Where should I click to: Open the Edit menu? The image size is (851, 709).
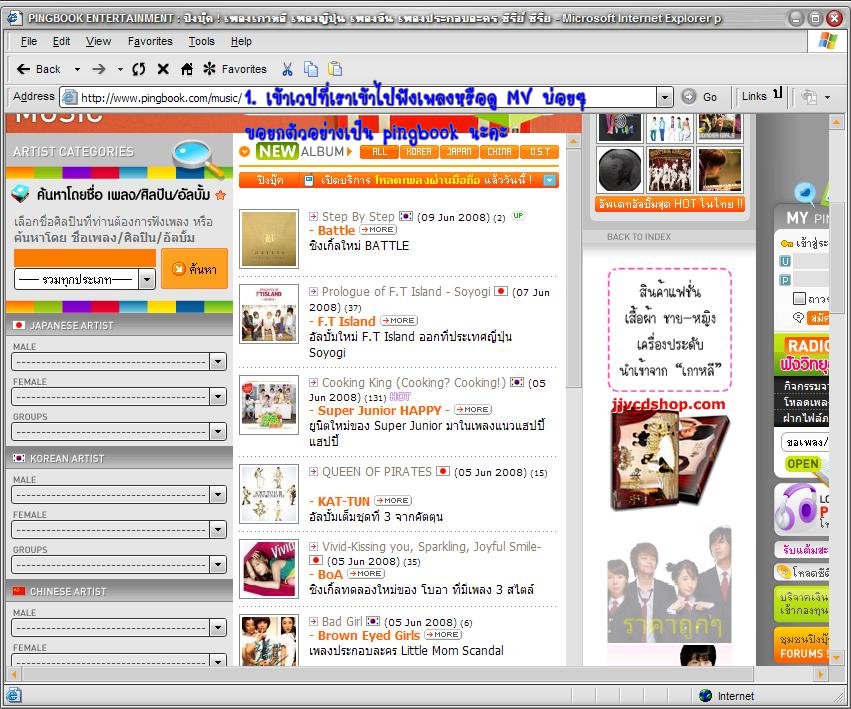pos(61,41)
